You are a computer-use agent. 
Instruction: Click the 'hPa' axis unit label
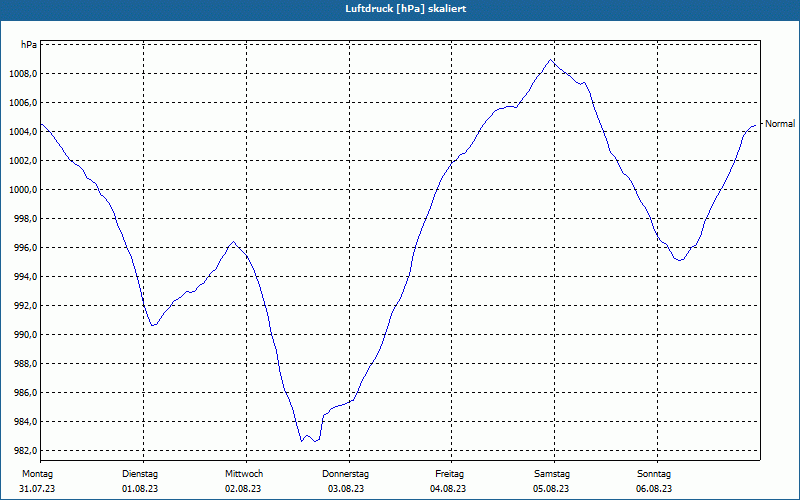pyautogui.click(x=29, y=45)
